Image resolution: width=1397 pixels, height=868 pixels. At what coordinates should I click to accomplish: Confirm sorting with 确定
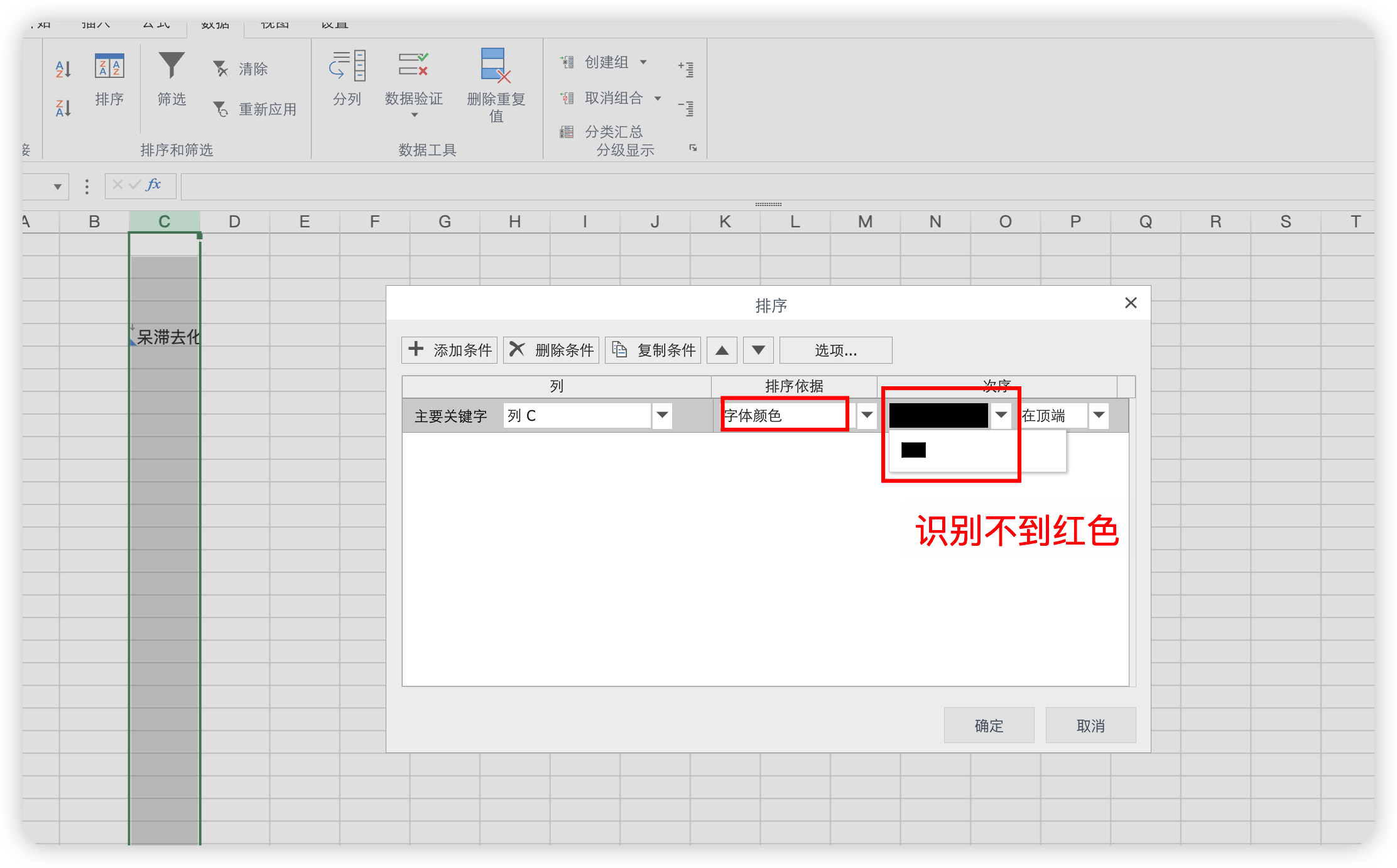(x=989, y=725)
